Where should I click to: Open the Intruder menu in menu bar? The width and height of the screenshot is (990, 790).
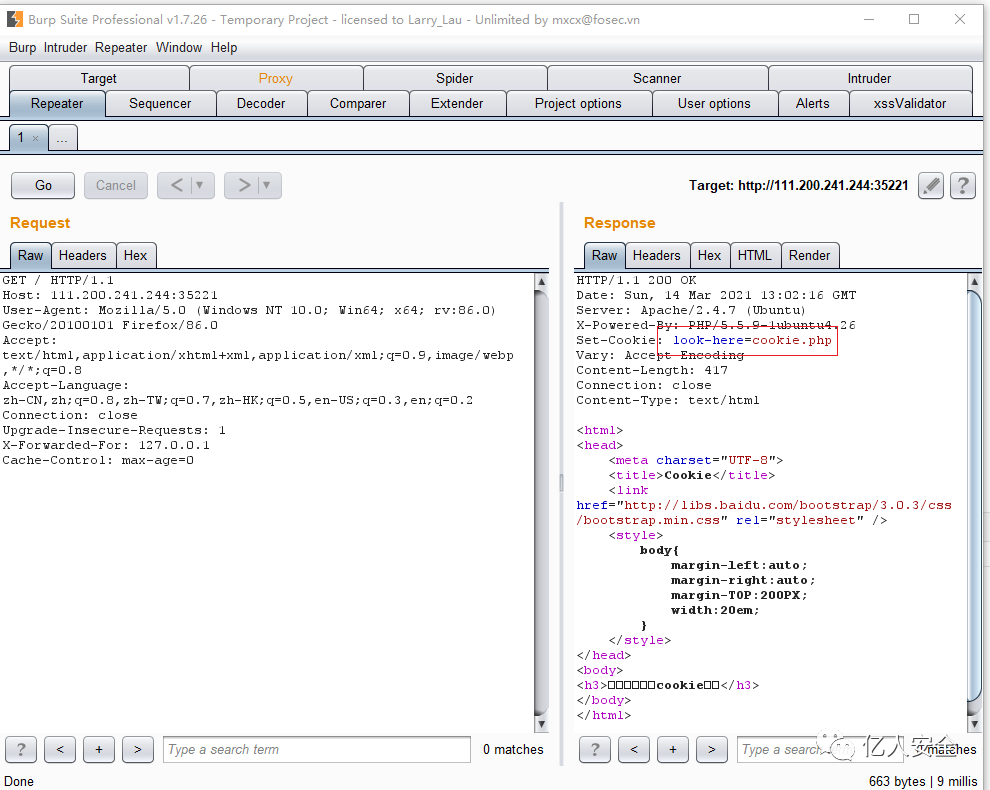(x=65, y=47)
